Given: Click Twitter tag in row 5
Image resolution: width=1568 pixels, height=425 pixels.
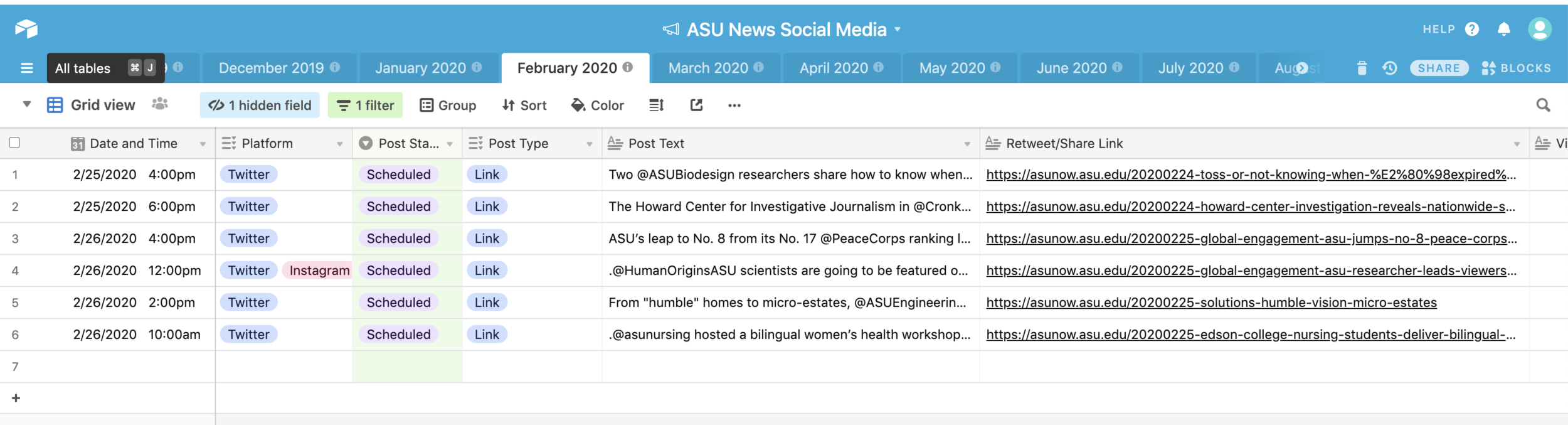Looking at the screenshot, I should [248, 303].
